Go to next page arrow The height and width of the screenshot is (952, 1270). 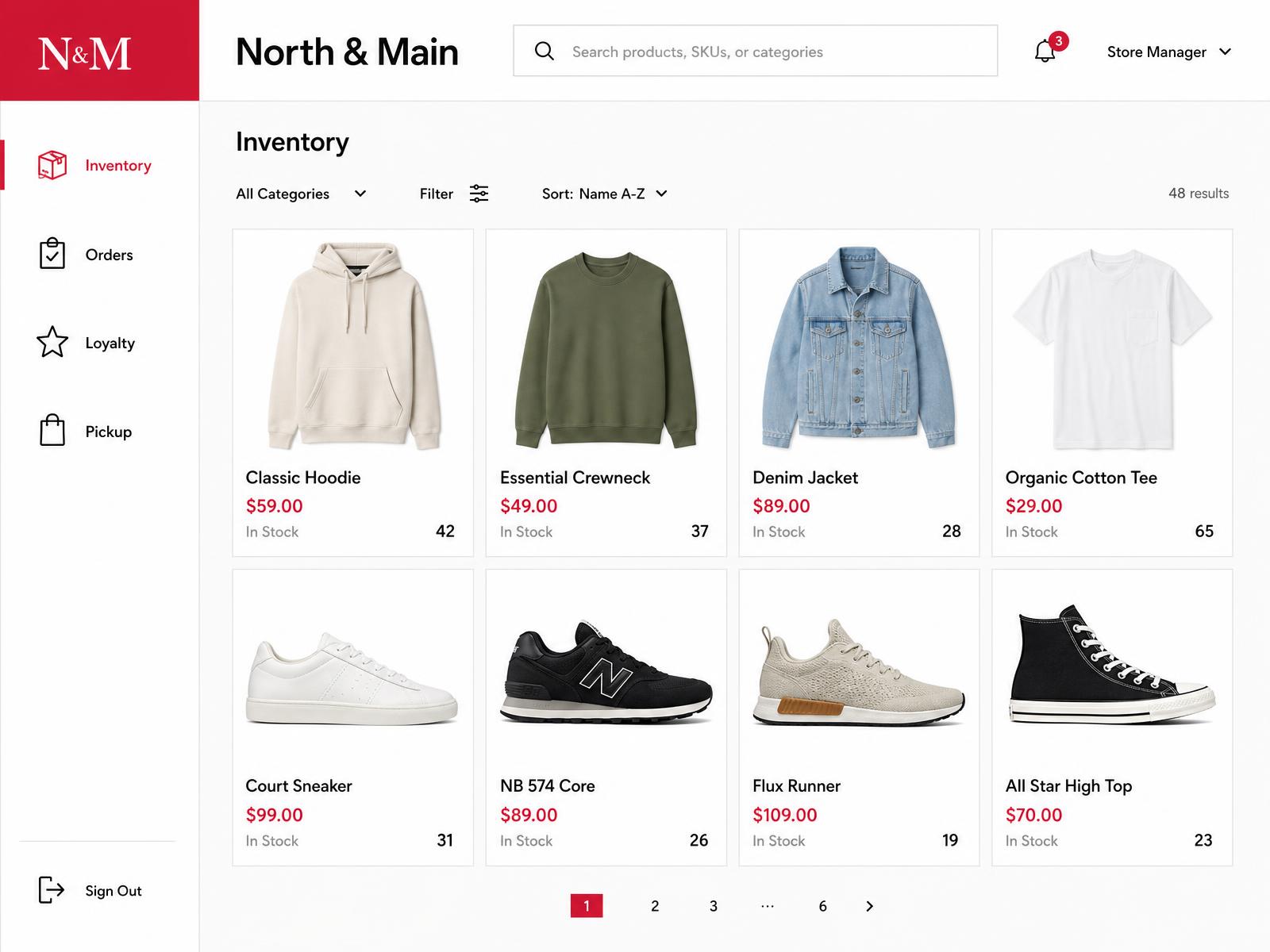coord(869,906)
